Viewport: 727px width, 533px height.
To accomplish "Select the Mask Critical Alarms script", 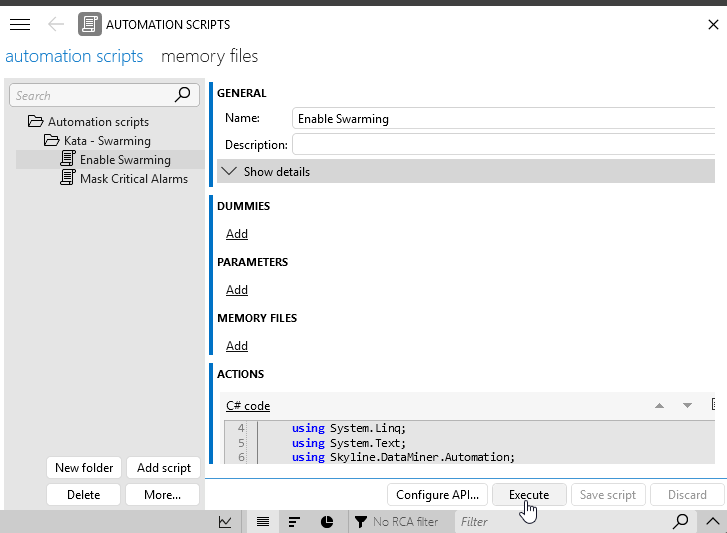I will (x=134, y=179).
